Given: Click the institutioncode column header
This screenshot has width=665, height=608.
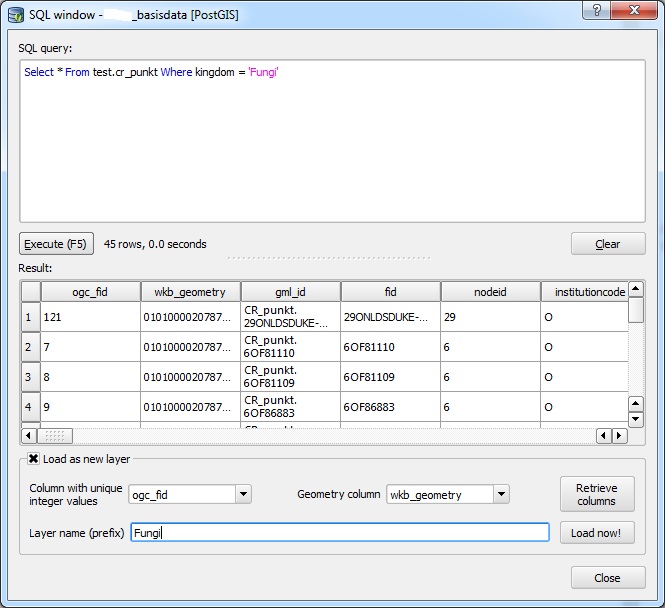Looking at the screenshot, I should tap(585, 292).
